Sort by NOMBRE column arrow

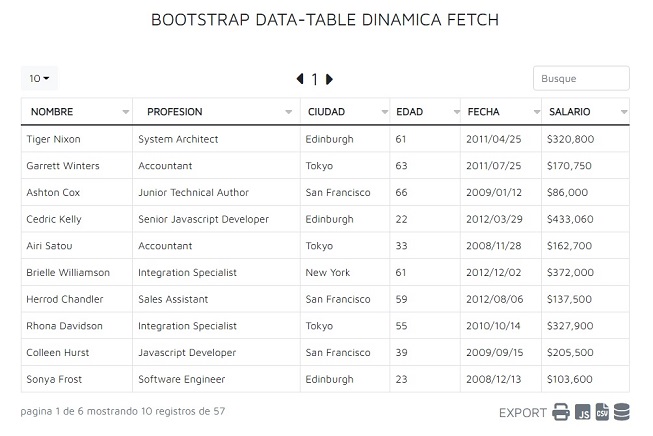[126, 112]
